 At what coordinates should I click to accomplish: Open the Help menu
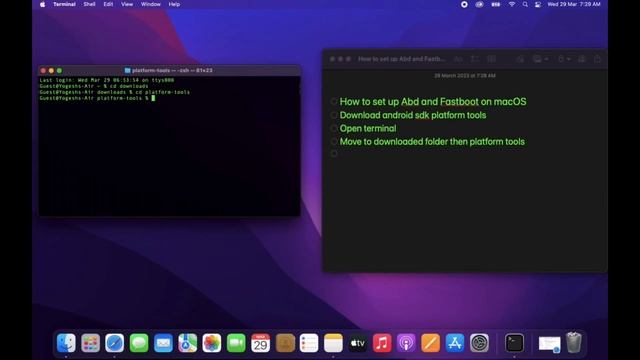(x=174, y=4)
